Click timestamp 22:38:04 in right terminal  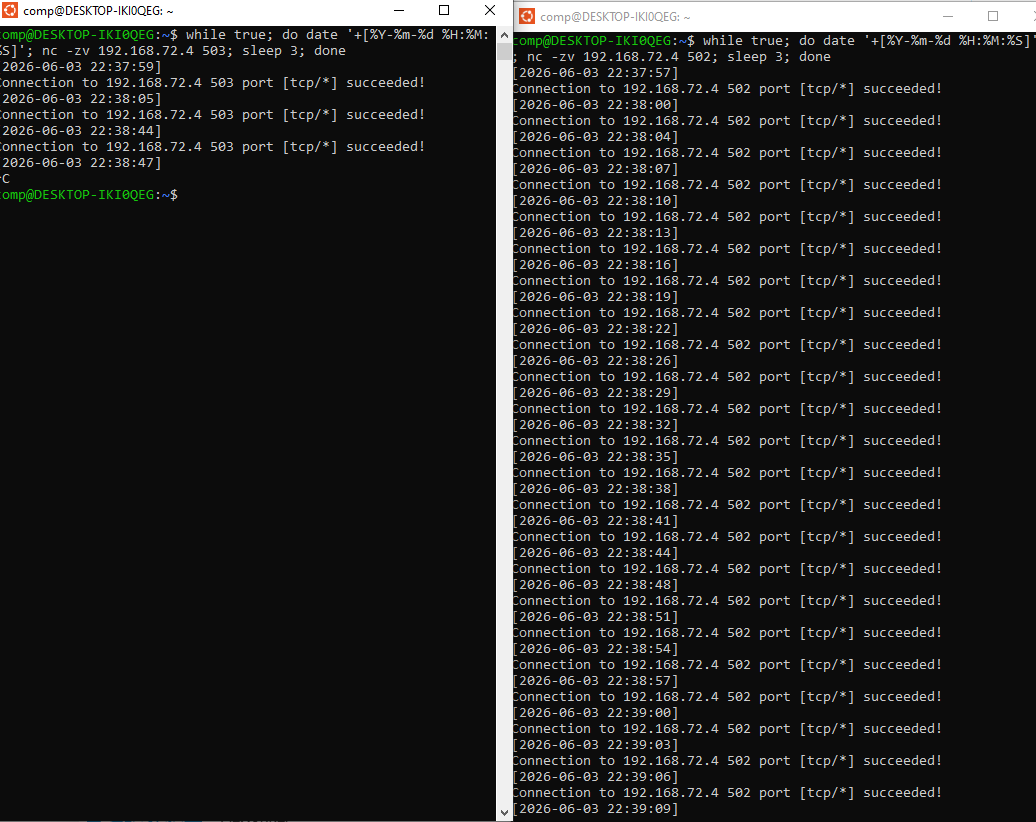(596, 137)
